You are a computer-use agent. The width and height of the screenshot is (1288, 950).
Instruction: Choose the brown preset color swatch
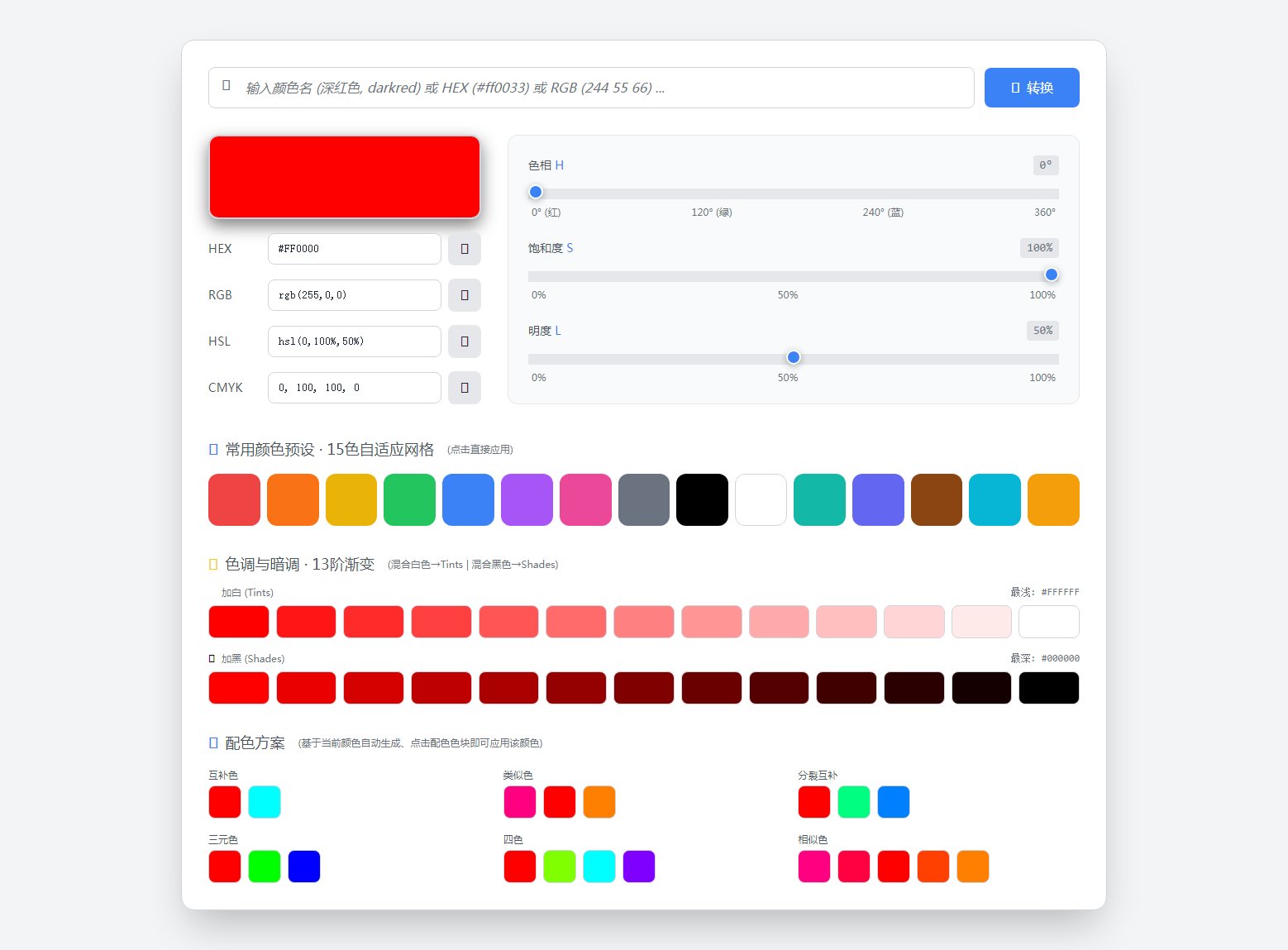pos(936,499)
